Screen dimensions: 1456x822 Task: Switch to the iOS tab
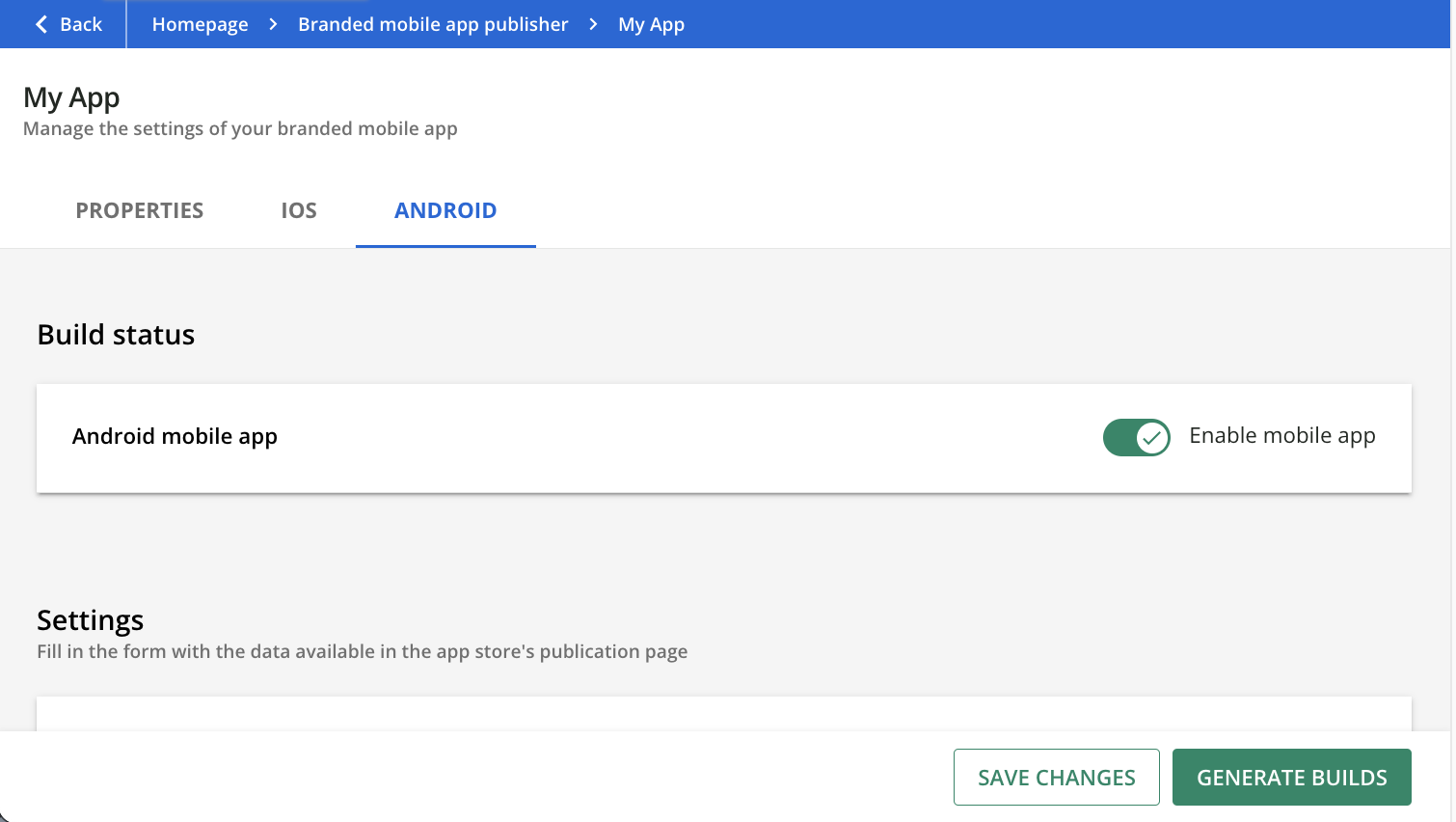point(299,210)
